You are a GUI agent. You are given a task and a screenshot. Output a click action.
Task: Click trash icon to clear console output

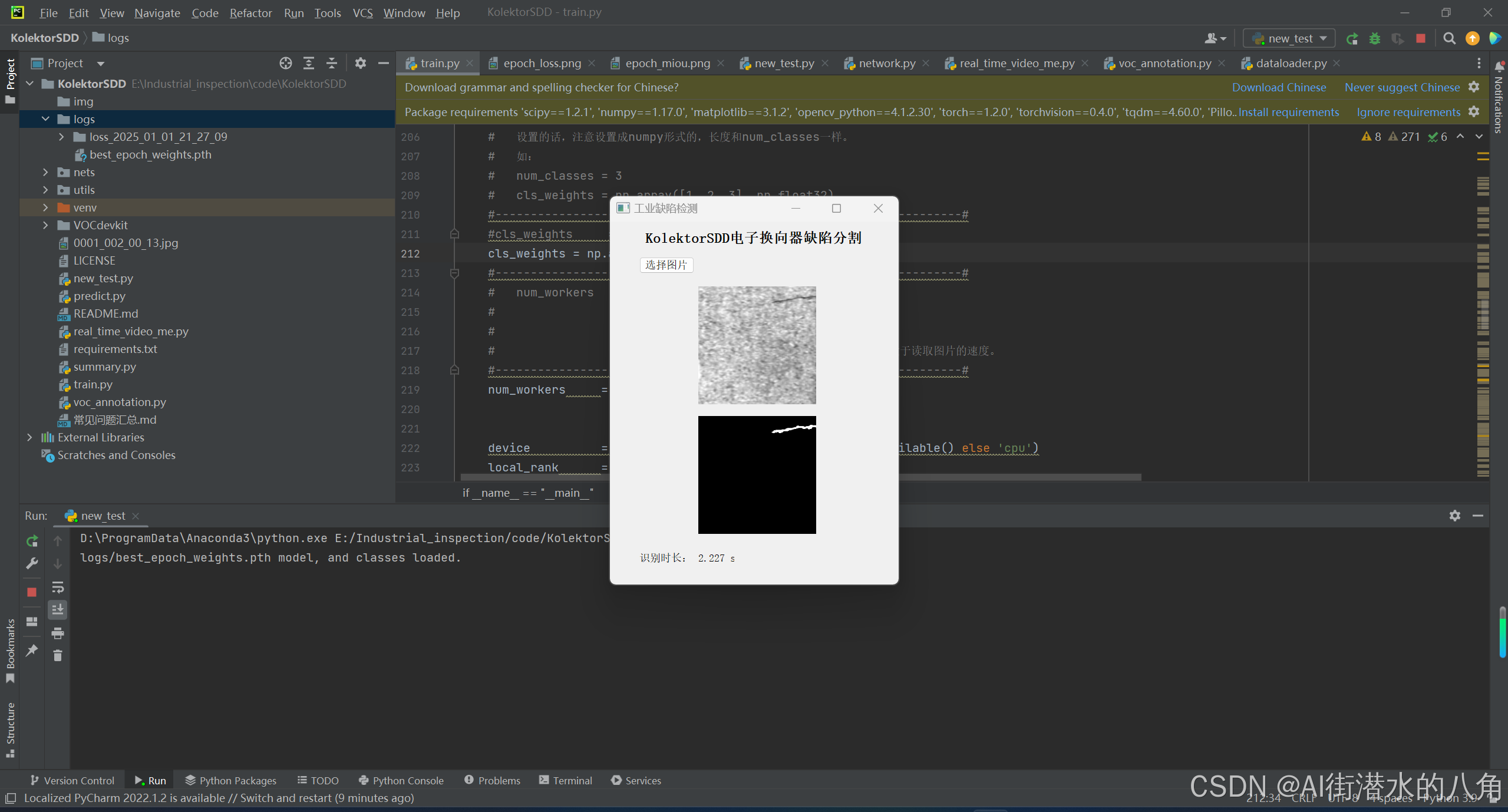pos(58,656)
